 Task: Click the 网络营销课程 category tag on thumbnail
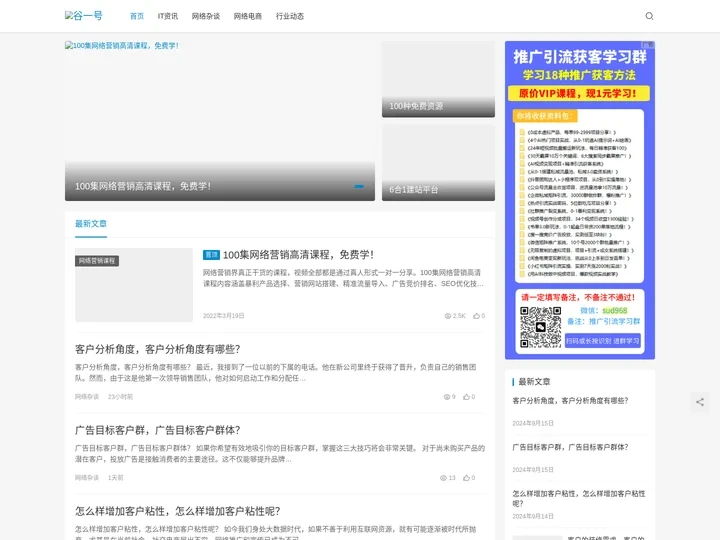(97, 261)
